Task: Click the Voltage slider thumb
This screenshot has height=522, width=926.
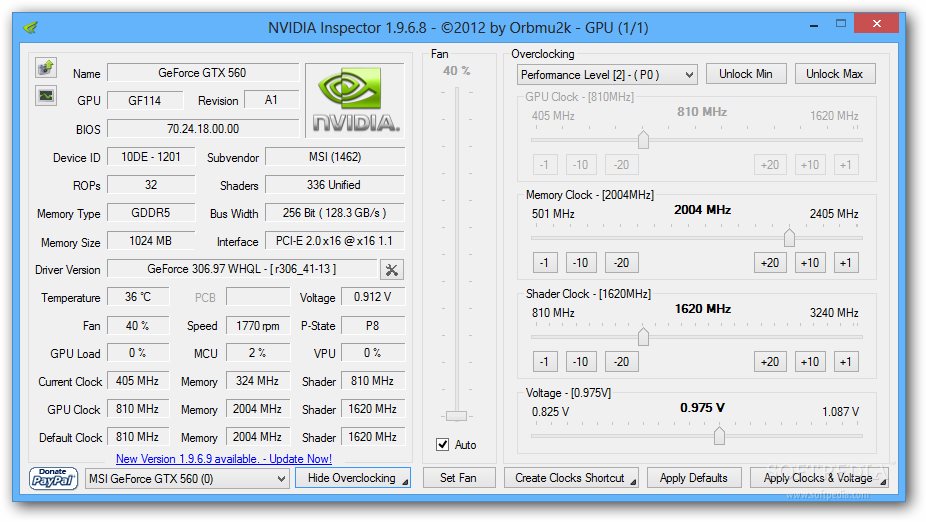Action: 719,435
